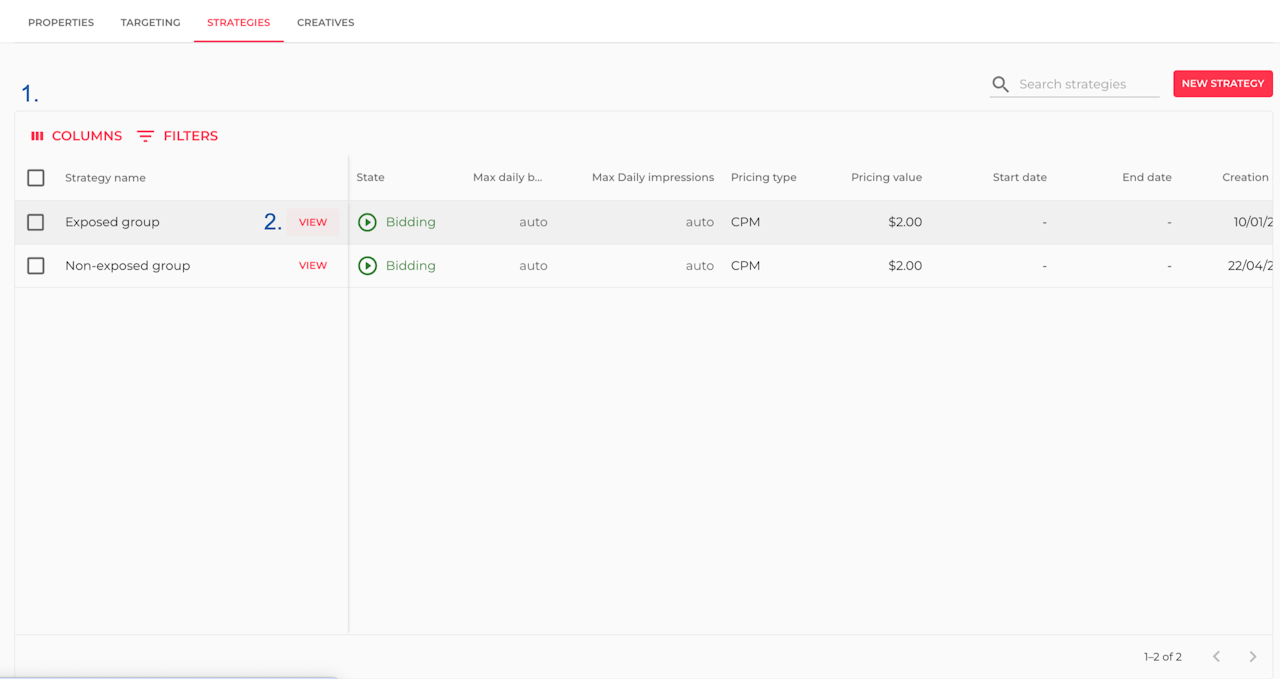View the Exposed group strategy
Viewport: 1280px width, 679px height.
coord(313,222)
